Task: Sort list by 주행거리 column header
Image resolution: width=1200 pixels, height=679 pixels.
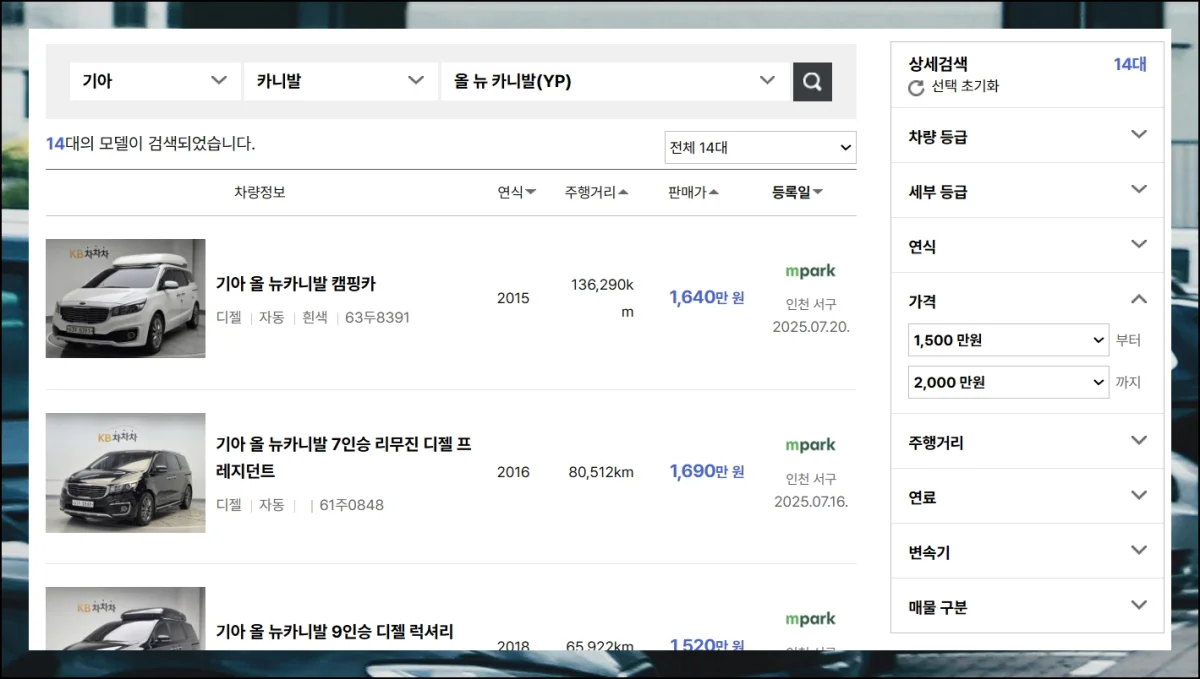Action: [596, 192]
